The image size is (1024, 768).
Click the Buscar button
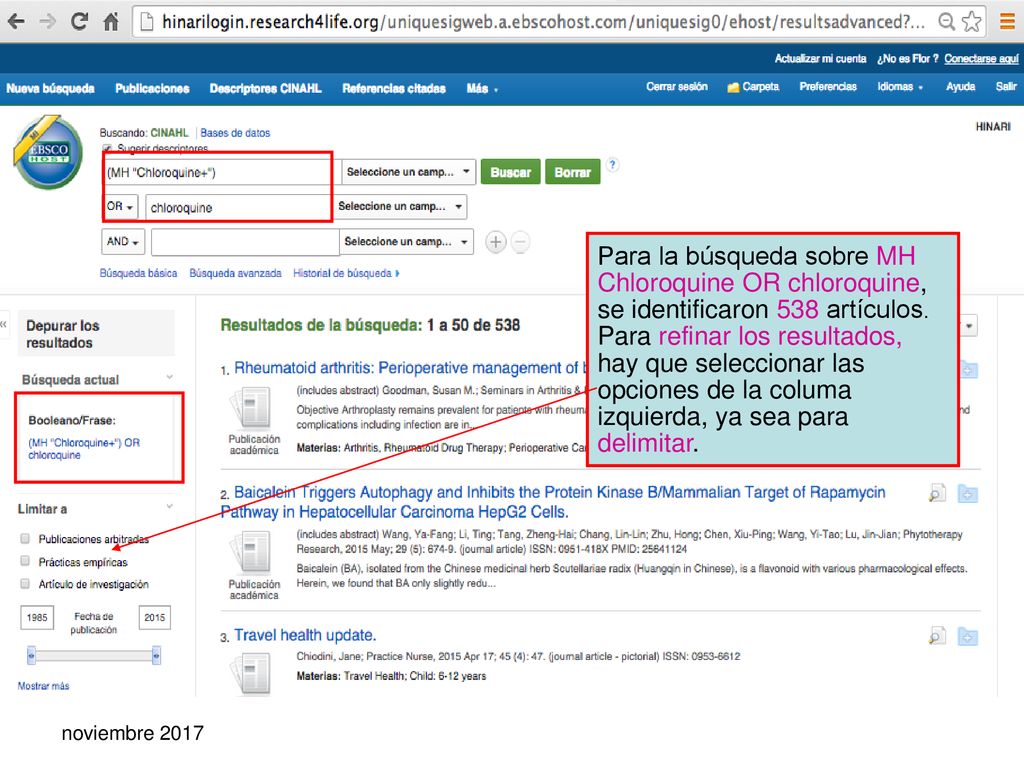(511, 172)
